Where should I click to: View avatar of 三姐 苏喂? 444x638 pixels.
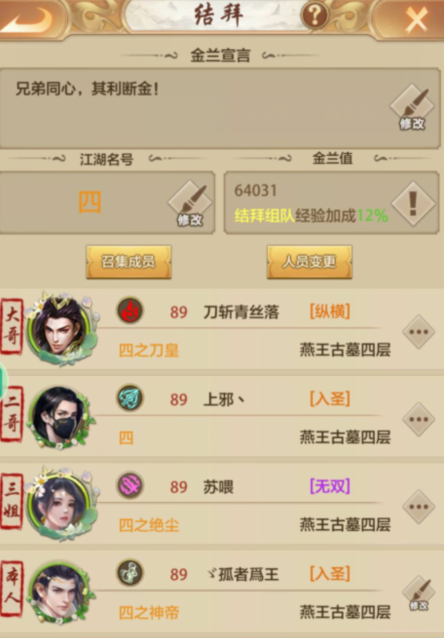(61, 504)
